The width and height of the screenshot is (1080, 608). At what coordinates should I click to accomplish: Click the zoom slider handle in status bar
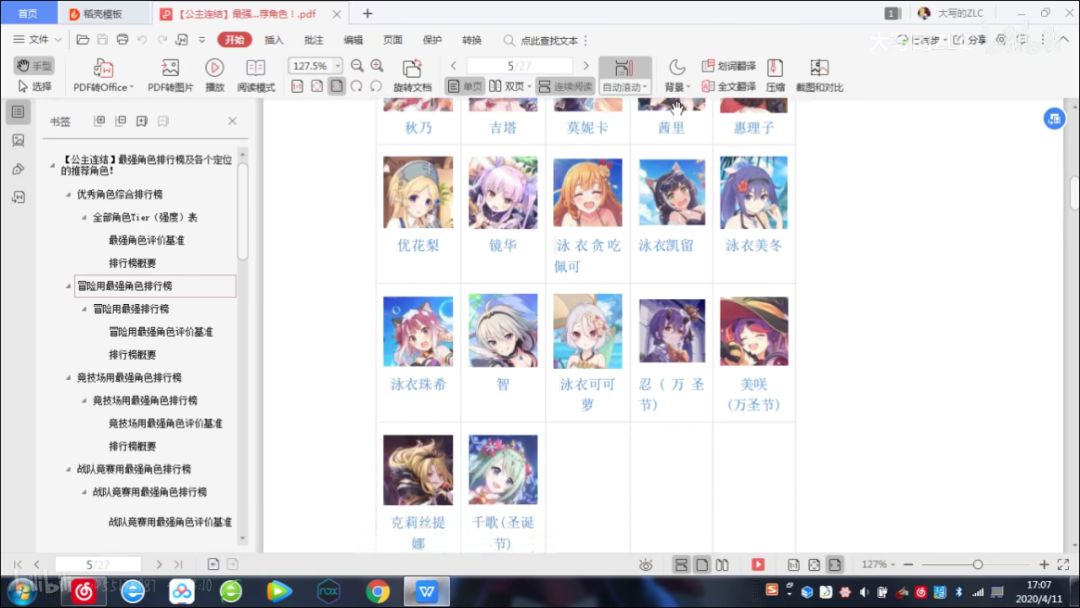pyautogui.click(x=977, y=565)
